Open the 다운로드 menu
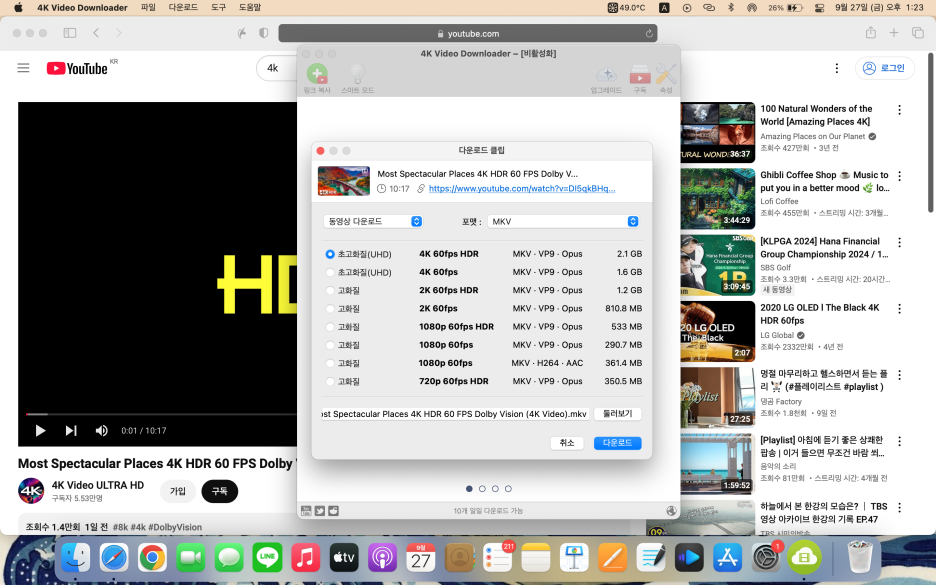Viewport: 936px width, 585px height. click(x=183, y=7)
